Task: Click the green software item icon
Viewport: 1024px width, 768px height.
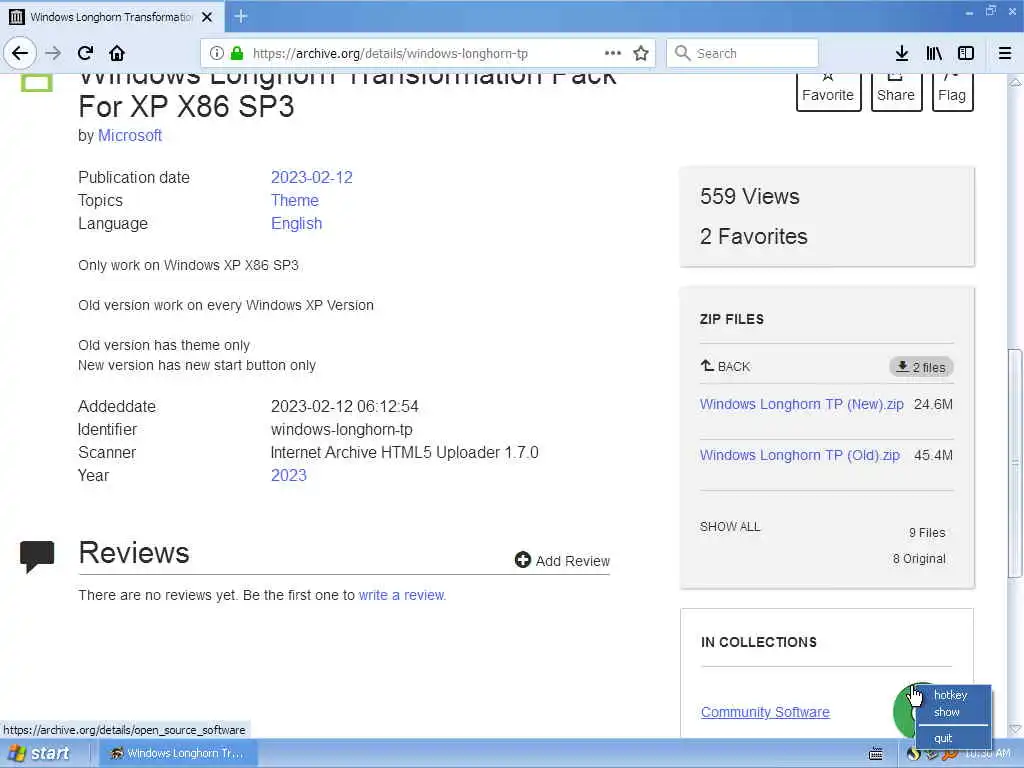Action: coord(37,83)
